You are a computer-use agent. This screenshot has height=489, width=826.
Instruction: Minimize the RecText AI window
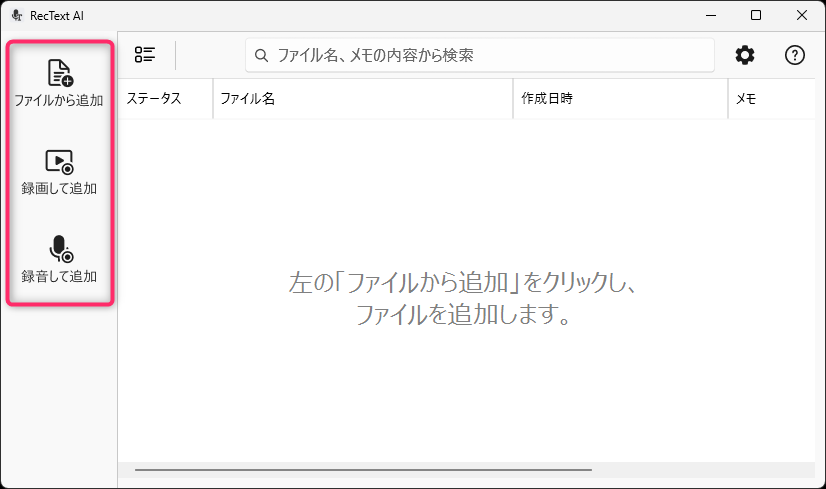tap(711, 15)
